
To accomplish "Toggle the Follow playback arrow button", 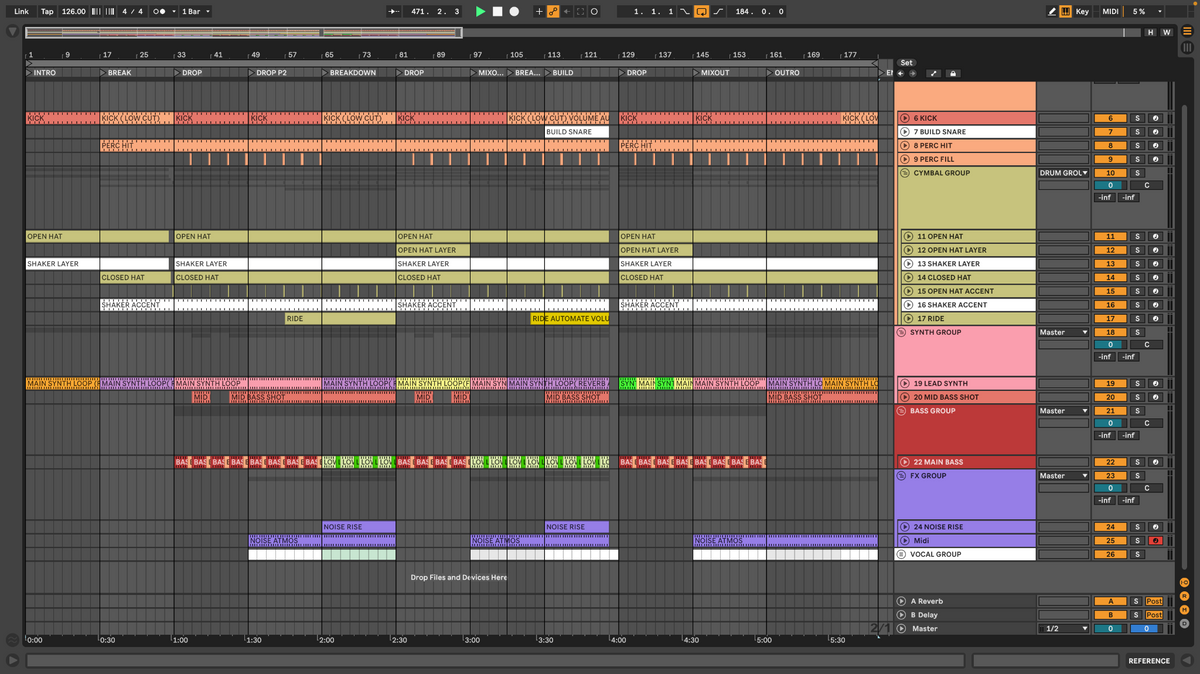I will point(394,11).
